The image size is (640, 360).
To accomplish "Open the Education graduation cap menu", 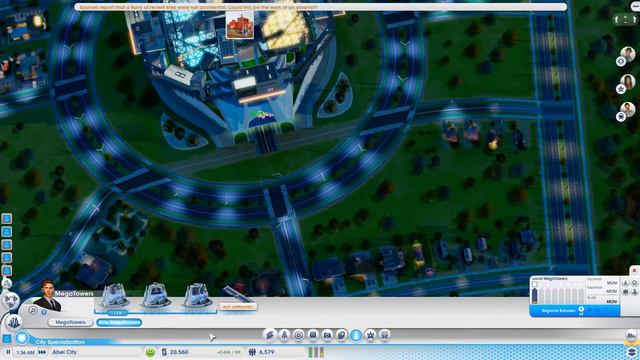I will [x=270, y=335].
